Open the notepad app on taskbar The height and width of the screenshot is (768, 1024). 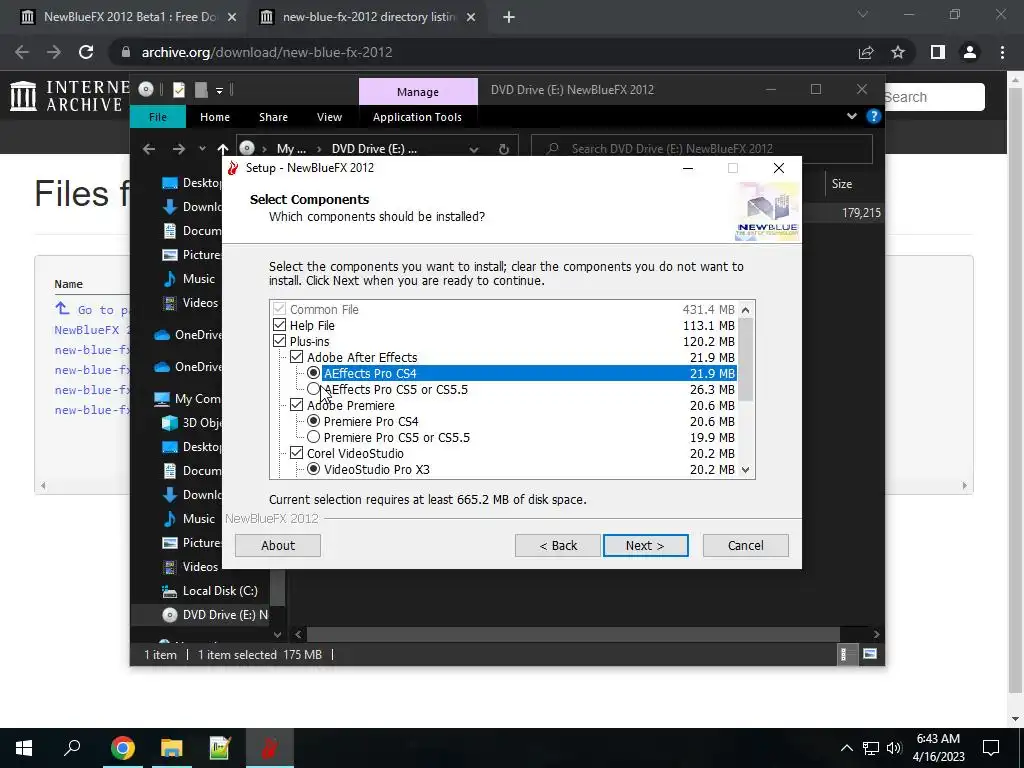click(x=220, y=748)
